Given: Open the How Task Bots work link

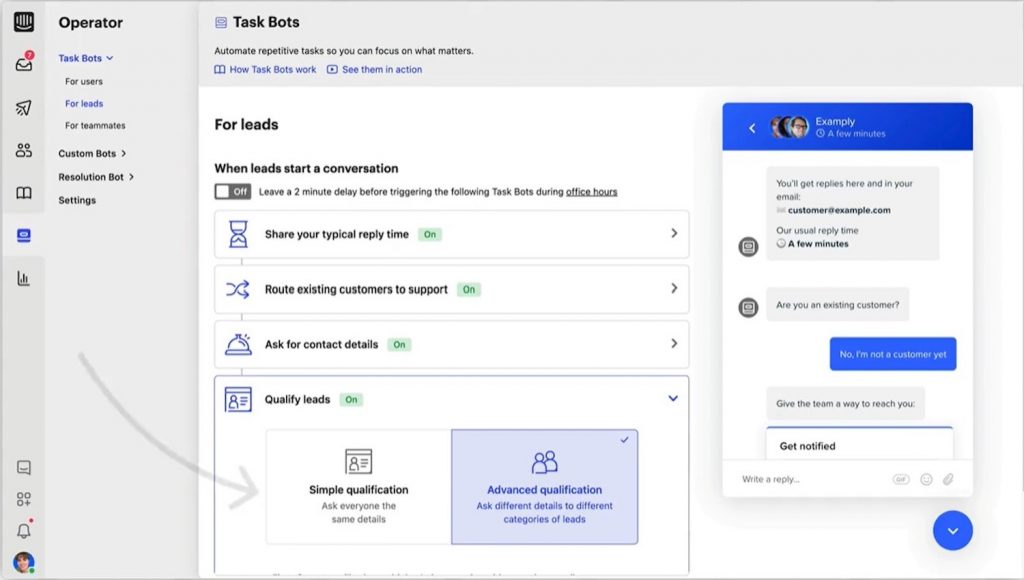Looking at the screenshot, I should pos(265,69).
